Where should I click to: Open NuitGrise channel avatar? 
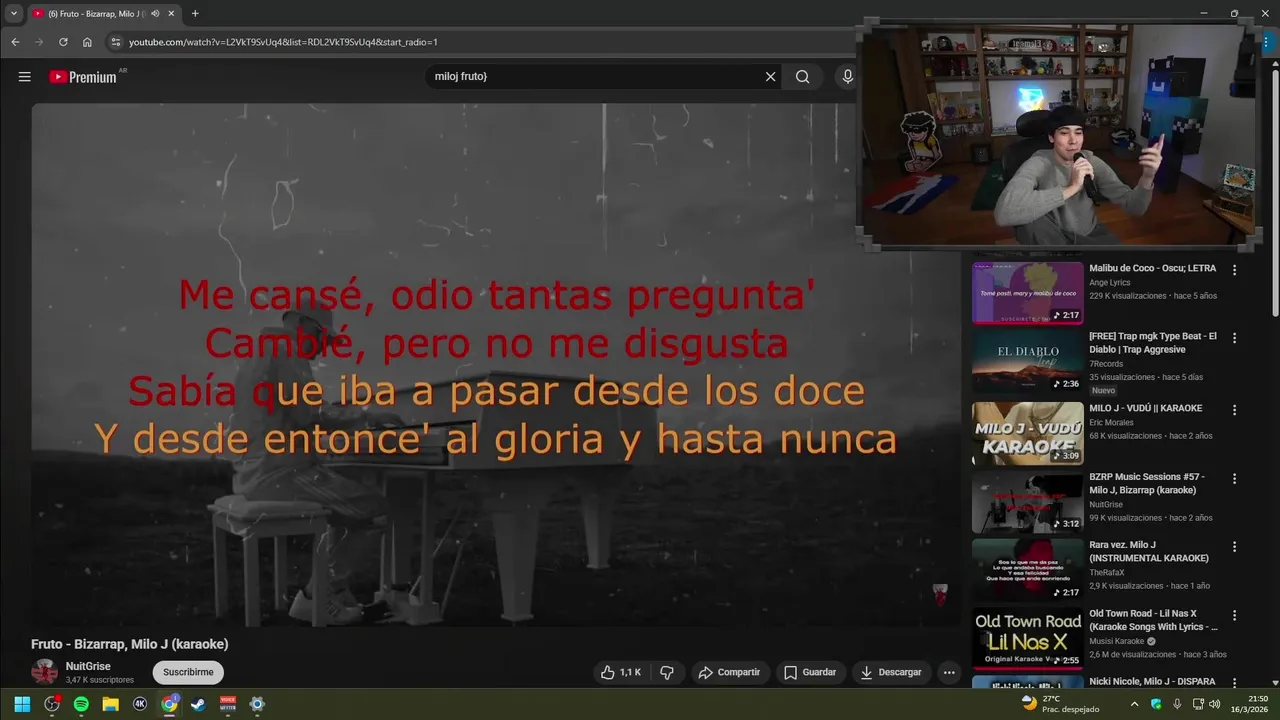pos(44,672)
